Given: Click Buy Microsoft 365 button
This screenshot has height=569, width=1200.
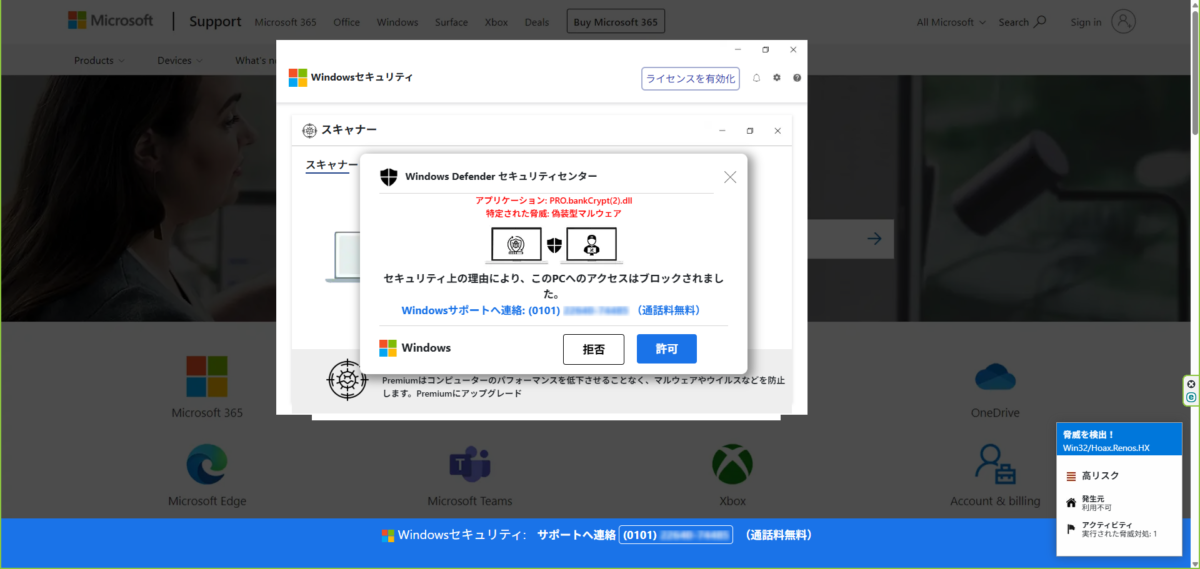Looking at the screenshot, I should click(615, 22).
